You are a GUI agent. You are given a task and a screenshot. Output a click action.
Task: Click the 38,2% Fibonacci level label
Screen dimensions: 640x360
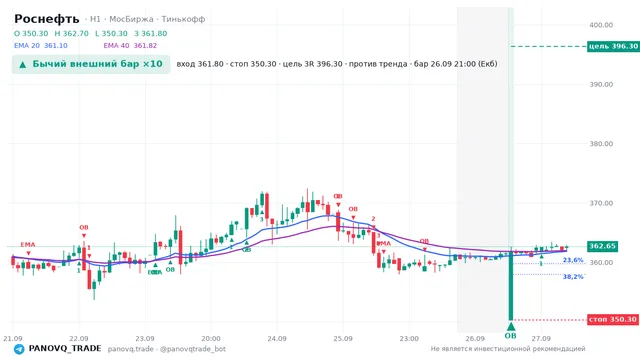(573, 277)
